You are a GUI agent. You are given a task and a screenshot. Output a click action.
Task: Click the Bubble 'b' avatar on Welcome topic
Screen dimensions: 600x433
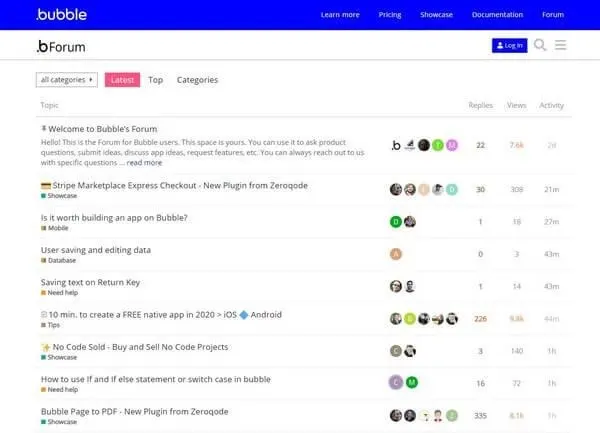pyautogui.click(x=396, y=145)
